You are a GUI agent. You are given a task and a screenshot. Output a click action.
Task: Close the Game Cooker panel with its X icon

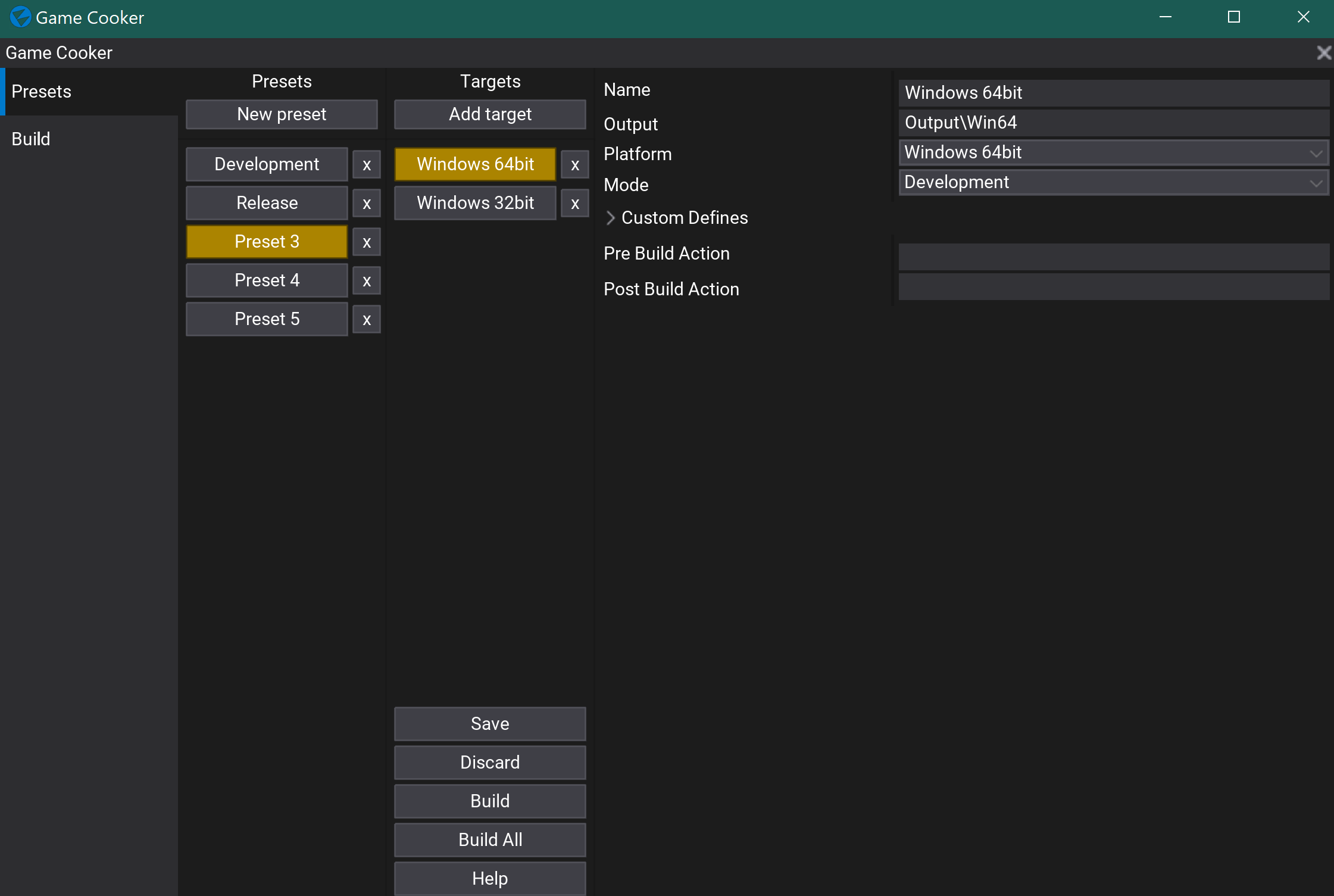coord(1324,53)
